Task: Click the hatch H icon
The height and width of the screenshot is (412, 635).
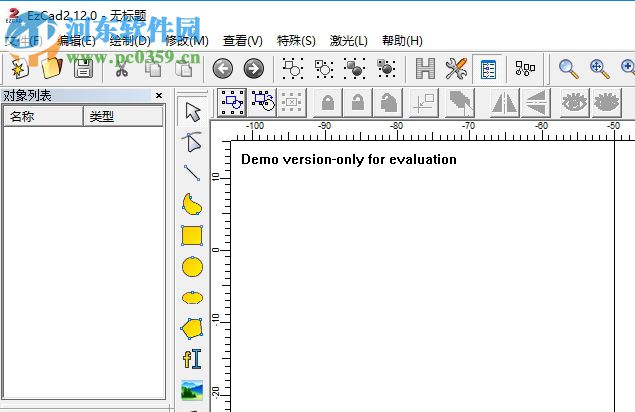Action: point(425,68)
